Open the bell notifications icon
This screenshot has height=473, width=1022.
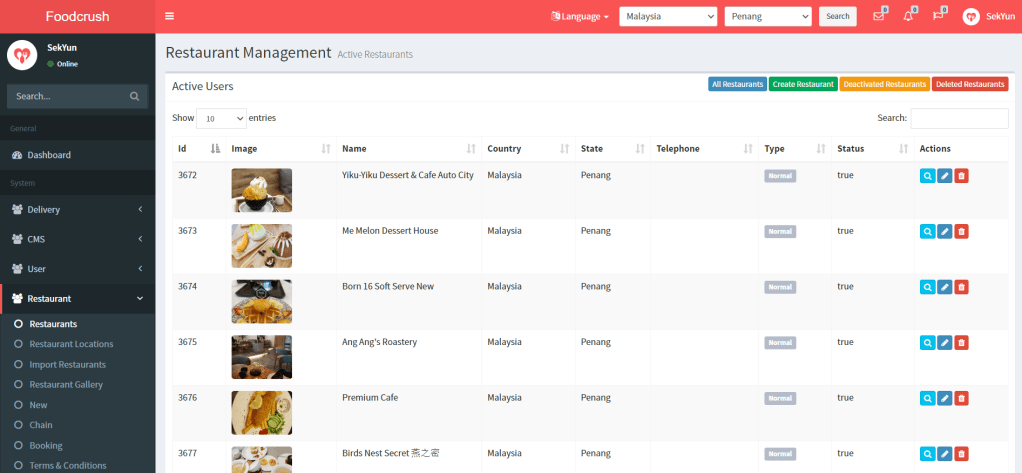click(908, 16)
